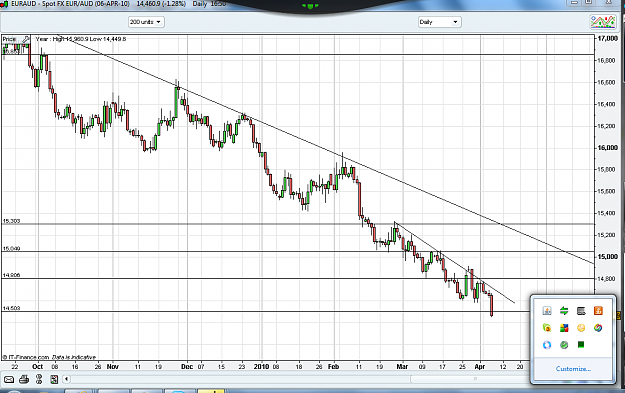Click the 15,303 horizontal level label
The image size is (625, 393).
click(x=11, y=221)
